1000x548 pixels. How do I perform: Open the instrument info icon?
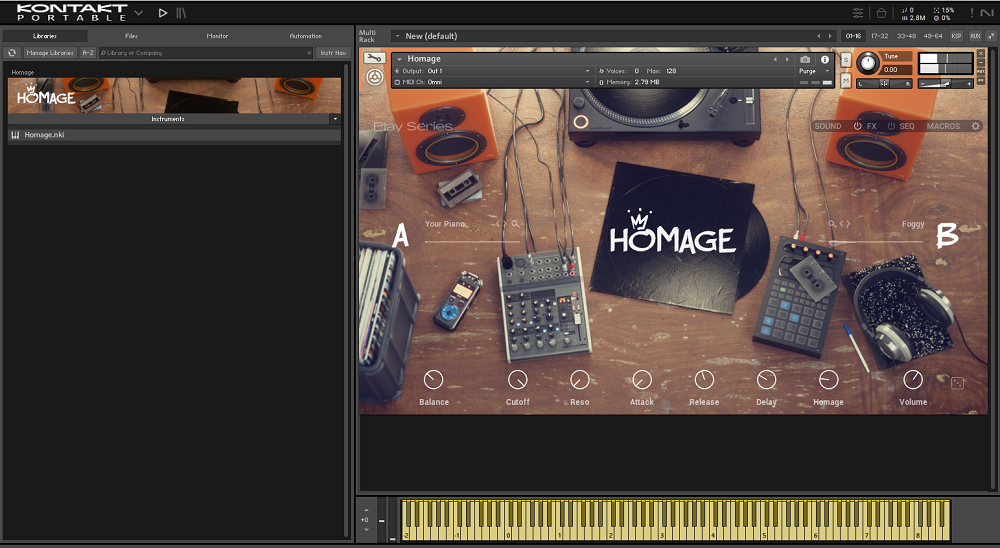(825, 59)
